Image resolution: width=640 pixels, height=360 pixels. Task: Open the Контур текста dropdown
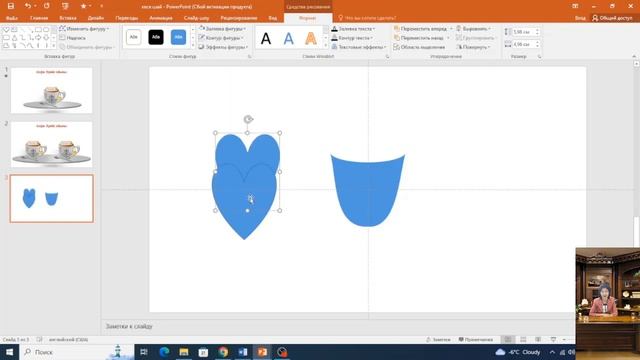coord(352,38)
